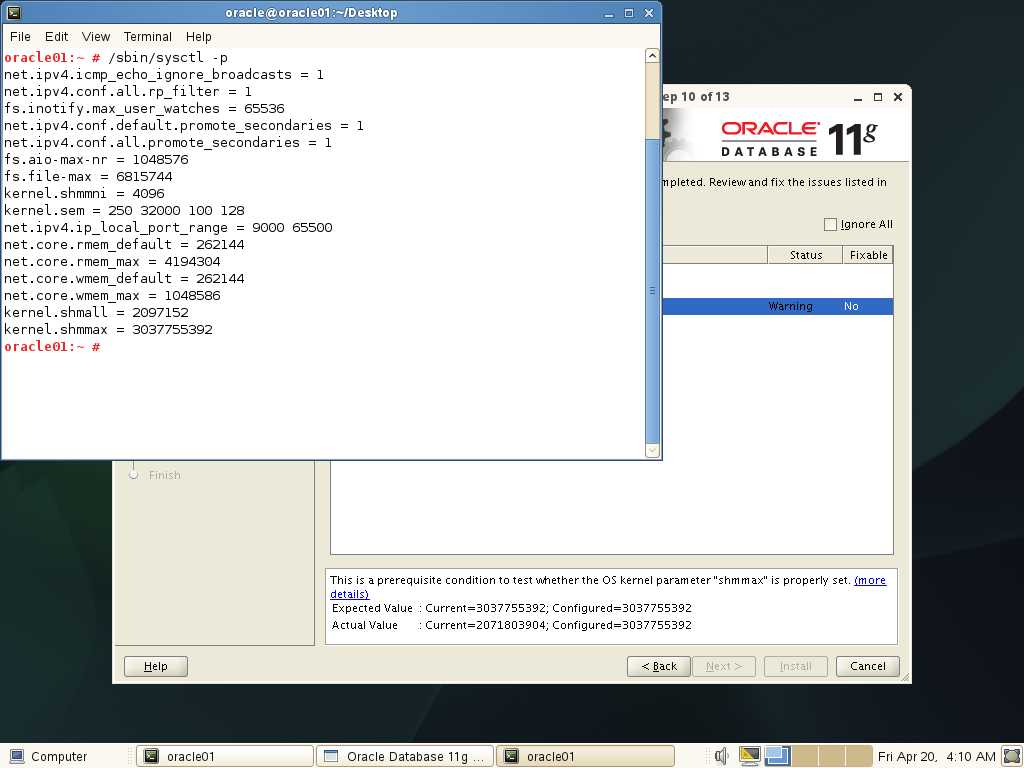Switch to Oracle Database 11g taskbar entry
The image size is (1024, 768).
405,756
